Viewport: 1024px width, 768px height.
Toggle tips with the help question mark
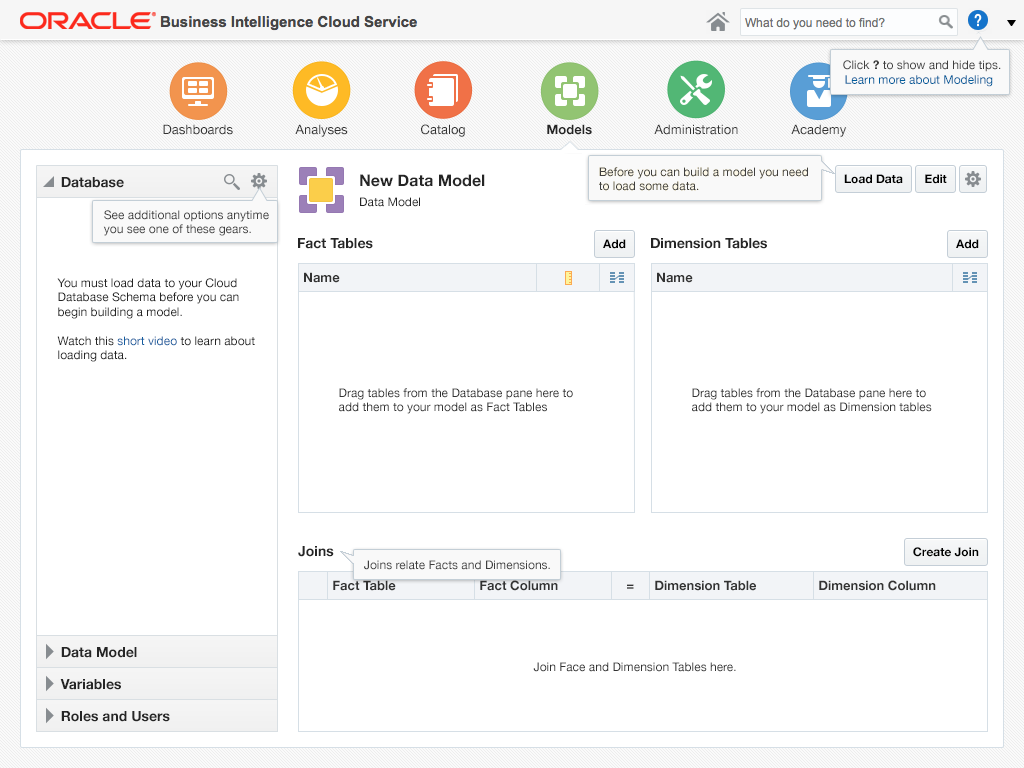pos(978,21)
